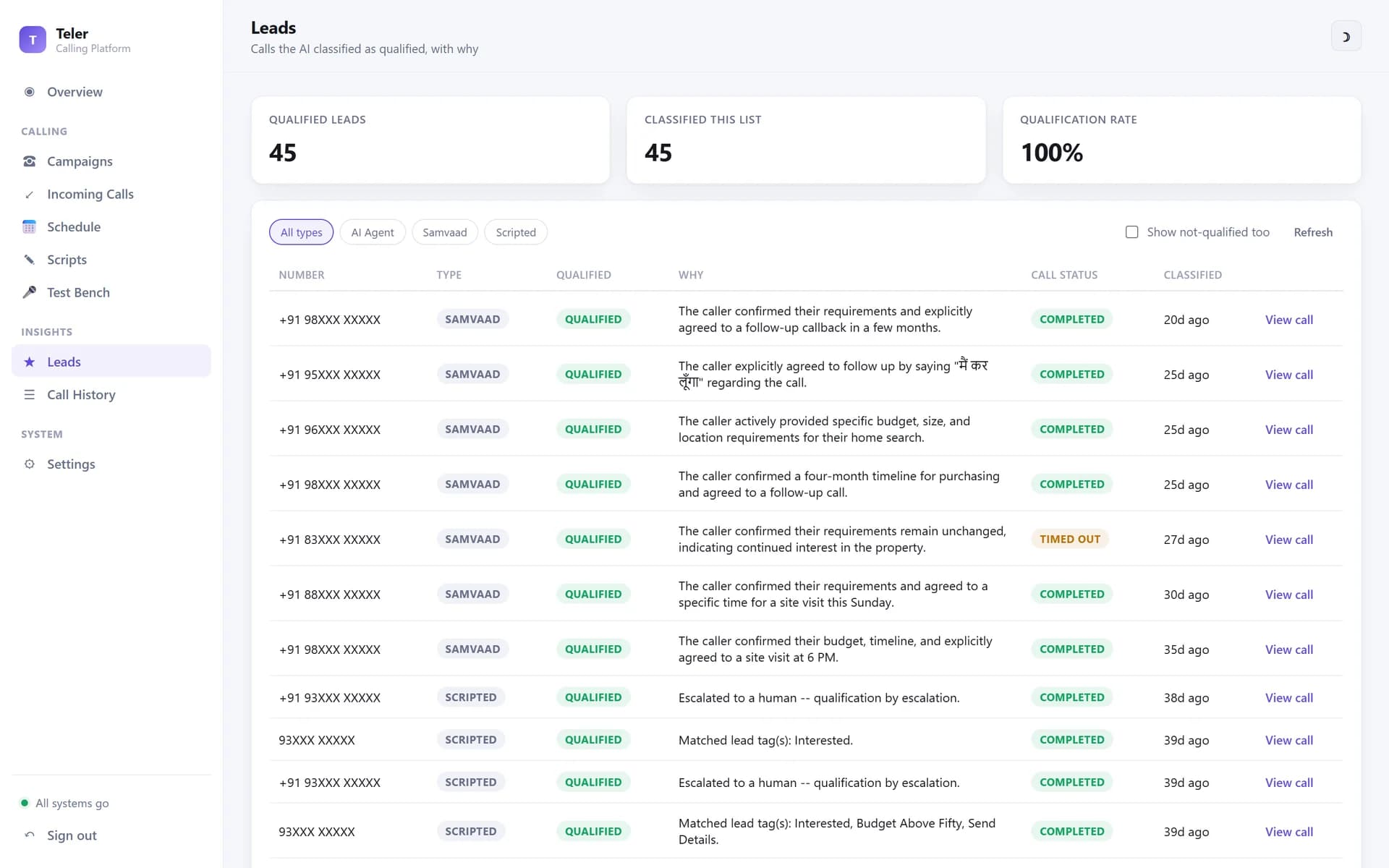Refresh the leads list
The height and width of the screenshot is (868, 1389).
[1313, 232]
